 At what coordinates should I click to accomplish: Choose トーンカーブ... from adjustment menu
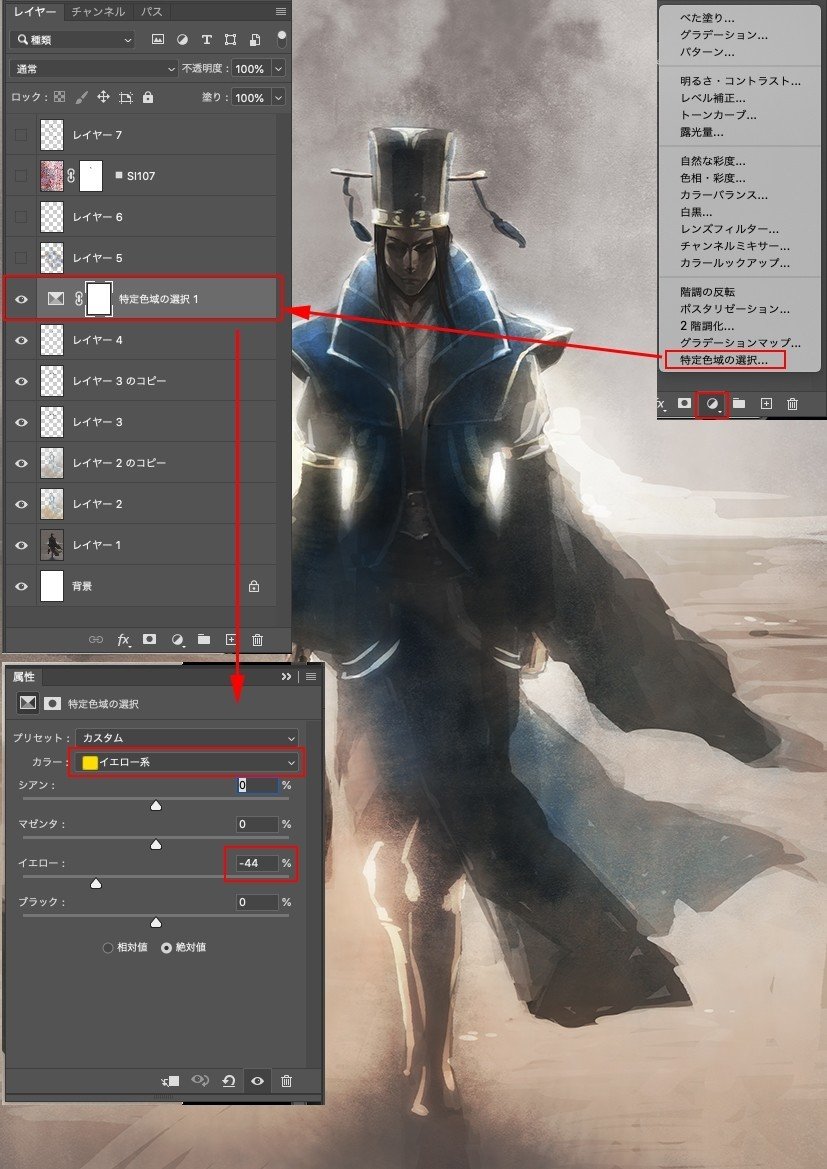tap(718, 115)
